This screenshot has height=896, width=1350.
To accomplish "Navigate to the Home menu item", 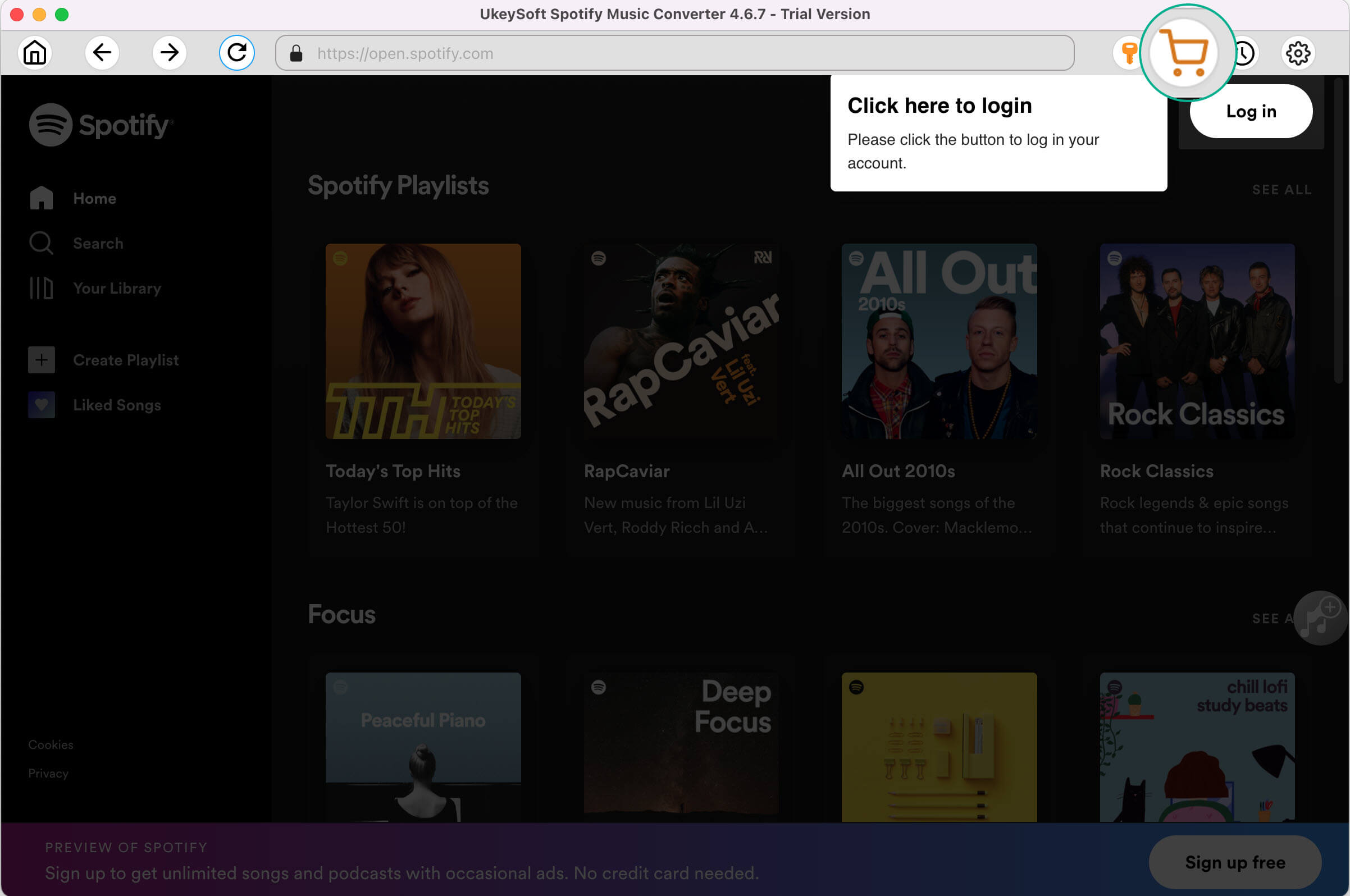I will point(94,198).
